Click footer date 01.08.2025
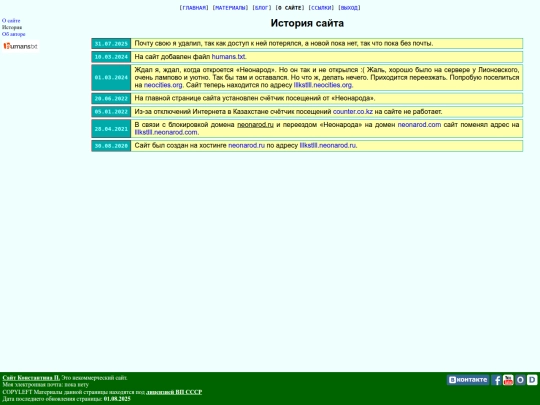Viewport: 540px width, 405px height. click(x=117, y=399)
